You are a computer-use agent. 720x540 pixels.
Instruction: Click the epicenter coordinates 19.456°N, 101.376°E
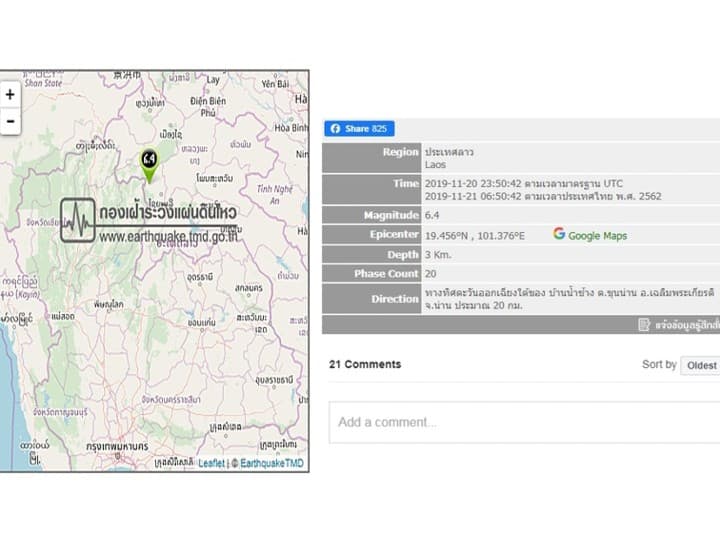[x=474, y=235]
